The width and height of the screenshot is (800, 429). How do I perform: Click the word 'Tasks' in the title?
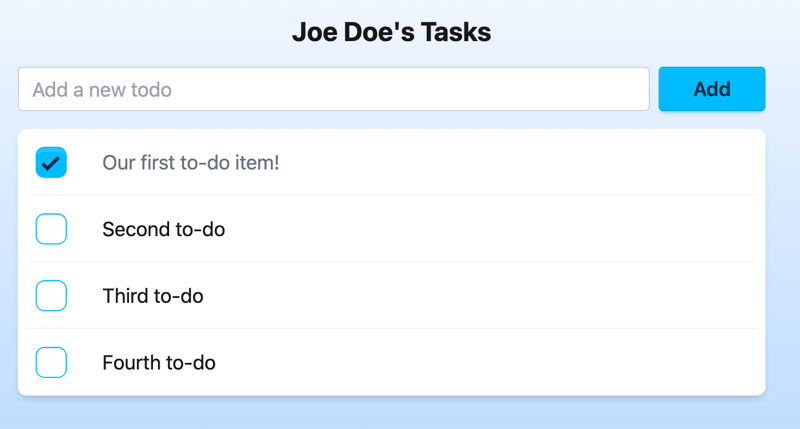455,32
